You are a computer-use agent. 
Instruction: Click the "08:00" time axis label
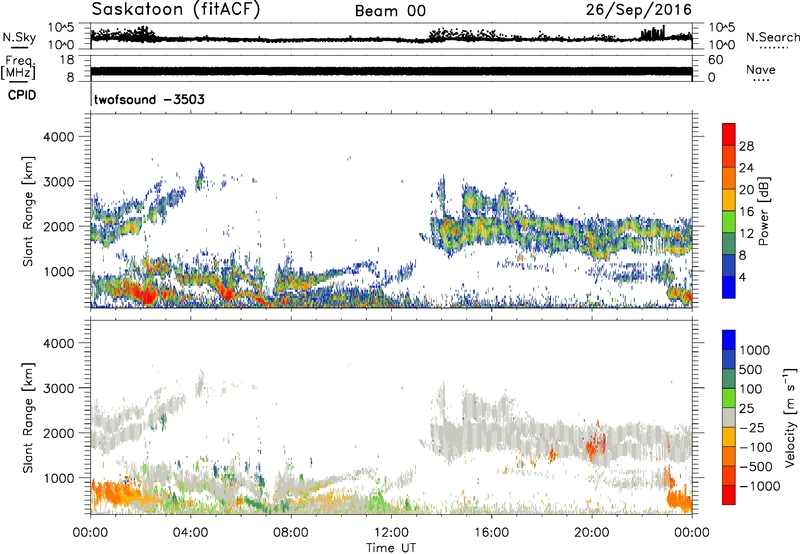(x=291, y=533)
